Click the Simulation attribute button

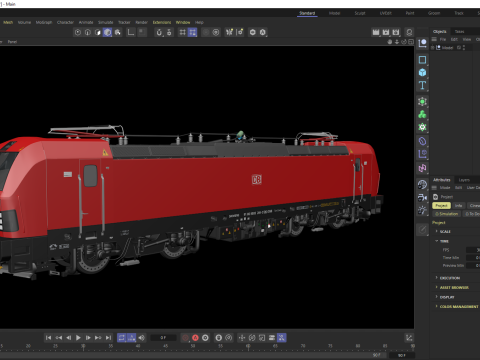coord(447,214)
